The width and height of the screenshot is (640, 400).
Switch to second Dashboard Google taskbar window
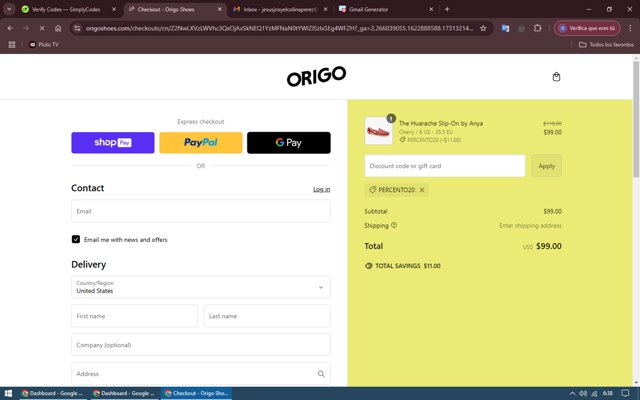click(124, 393)
